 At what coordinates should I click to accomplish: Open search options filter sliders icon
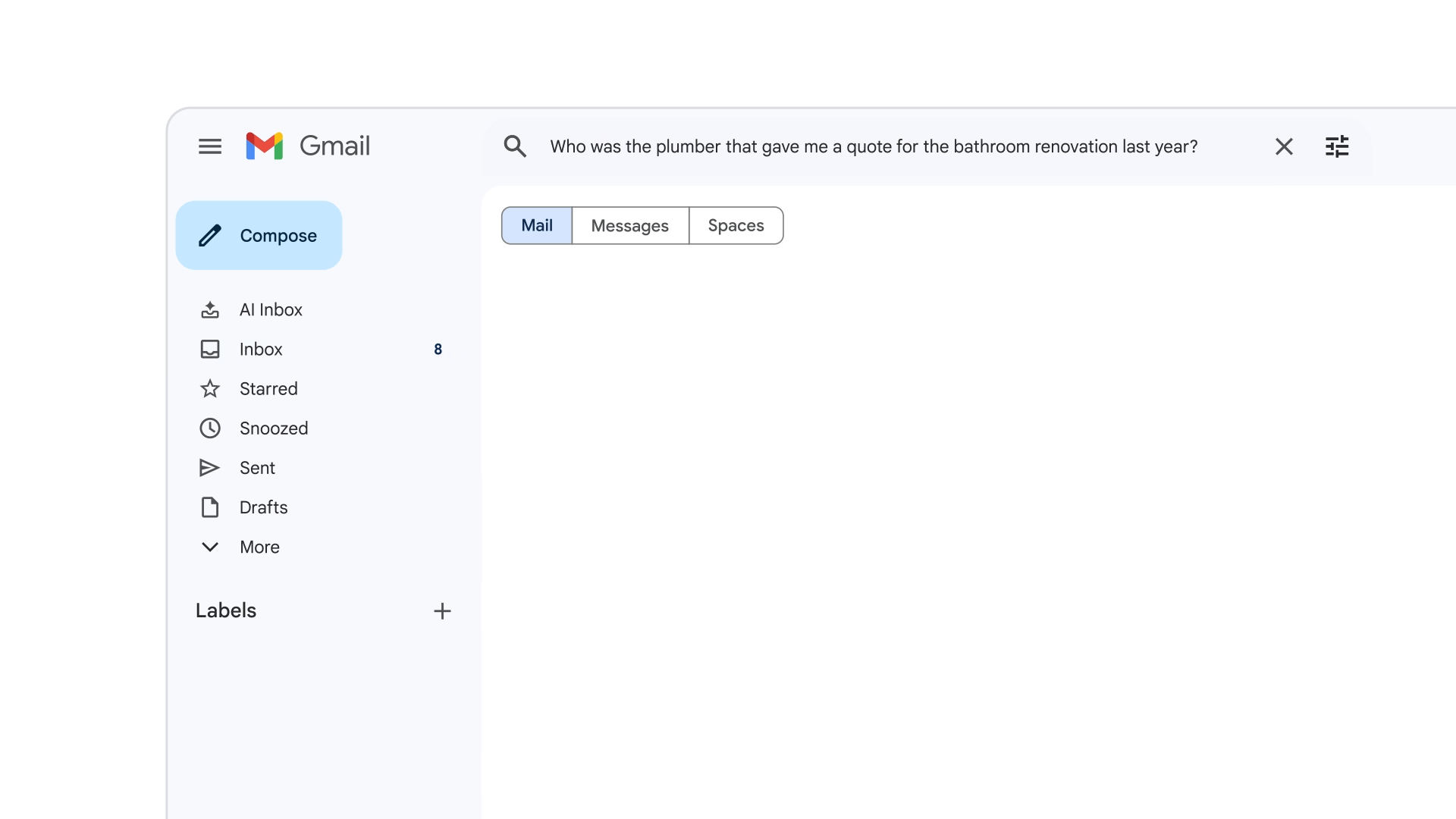1337,146
